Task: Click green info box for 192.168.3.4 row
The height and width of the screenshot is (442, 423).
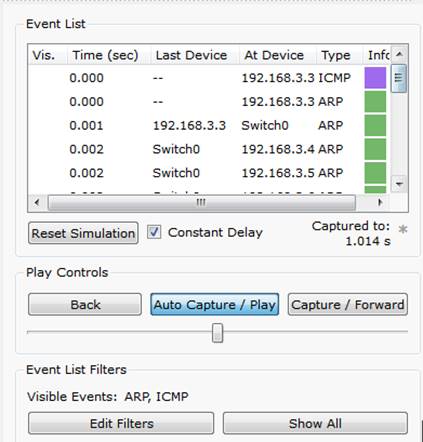Action: point(375,149)
